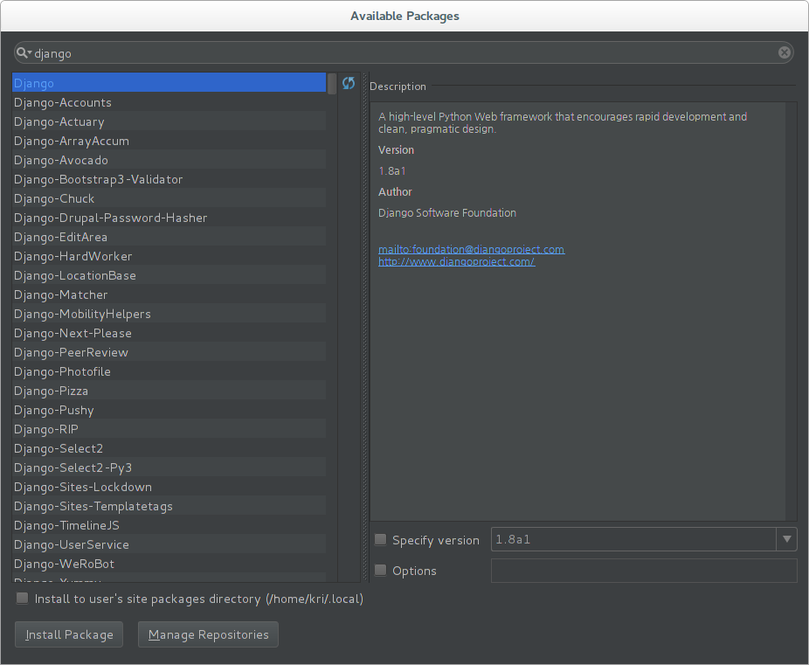Clear the django search text

tap(784, 53)
